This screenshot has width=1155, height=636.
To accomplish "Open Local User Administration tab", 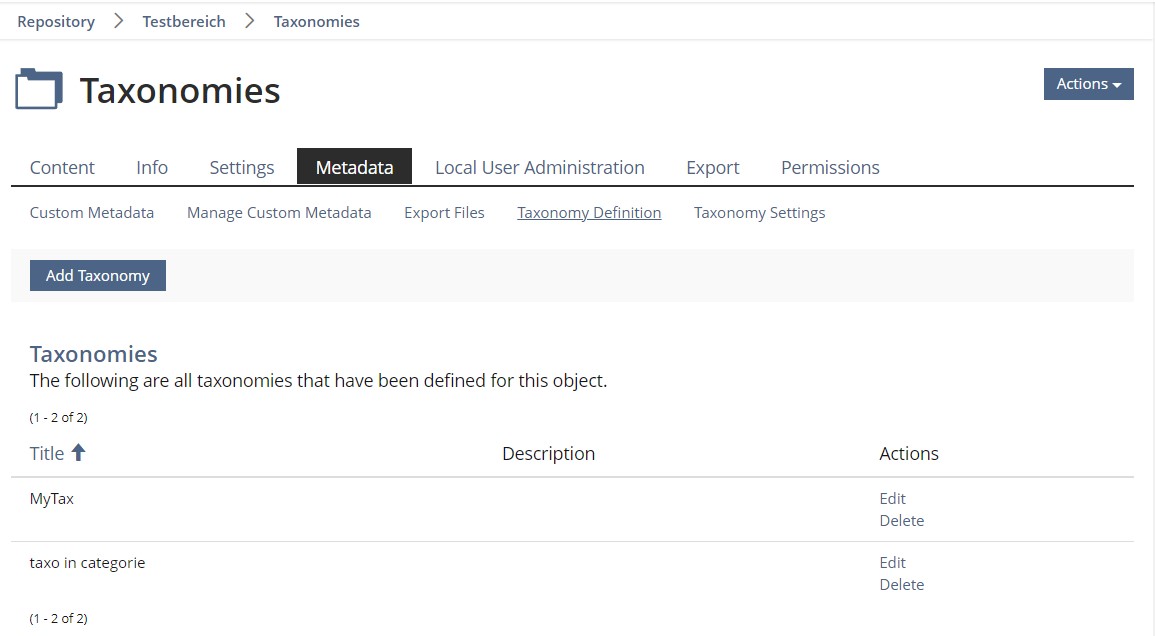I will click(x=539, y=167).
